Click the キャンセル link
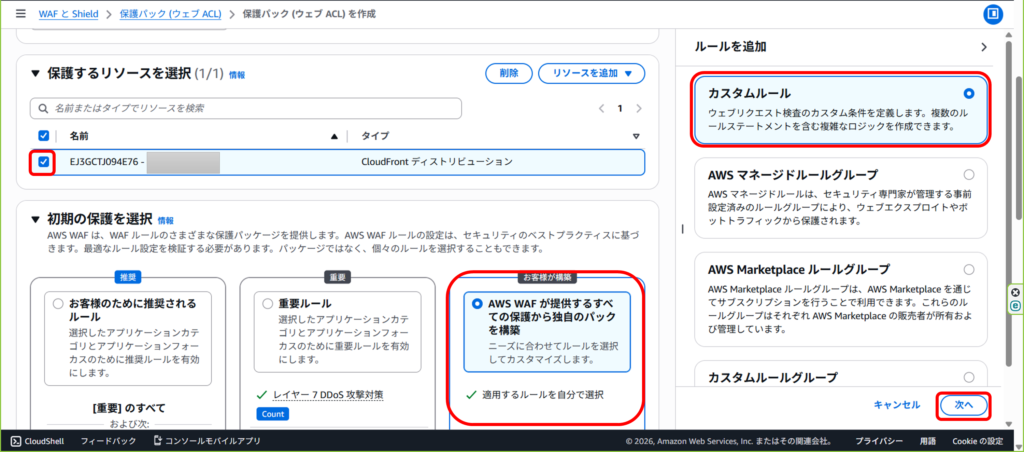The width and height of the screenshot is (1024, 452). 896,405
